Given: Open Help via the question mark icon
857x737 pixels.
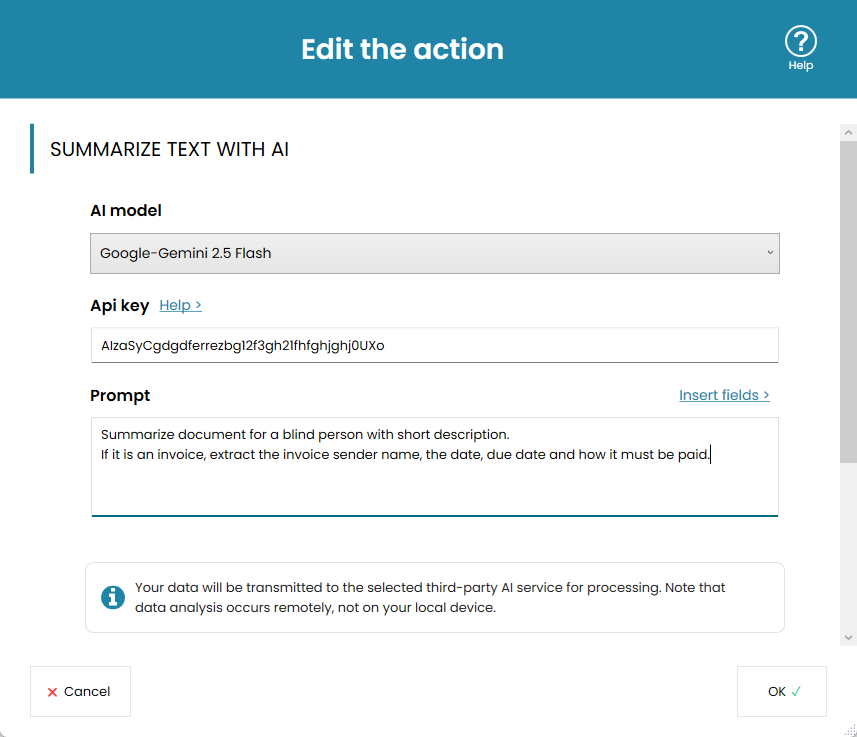Looking at the screenshot, I should click(800, 38).
